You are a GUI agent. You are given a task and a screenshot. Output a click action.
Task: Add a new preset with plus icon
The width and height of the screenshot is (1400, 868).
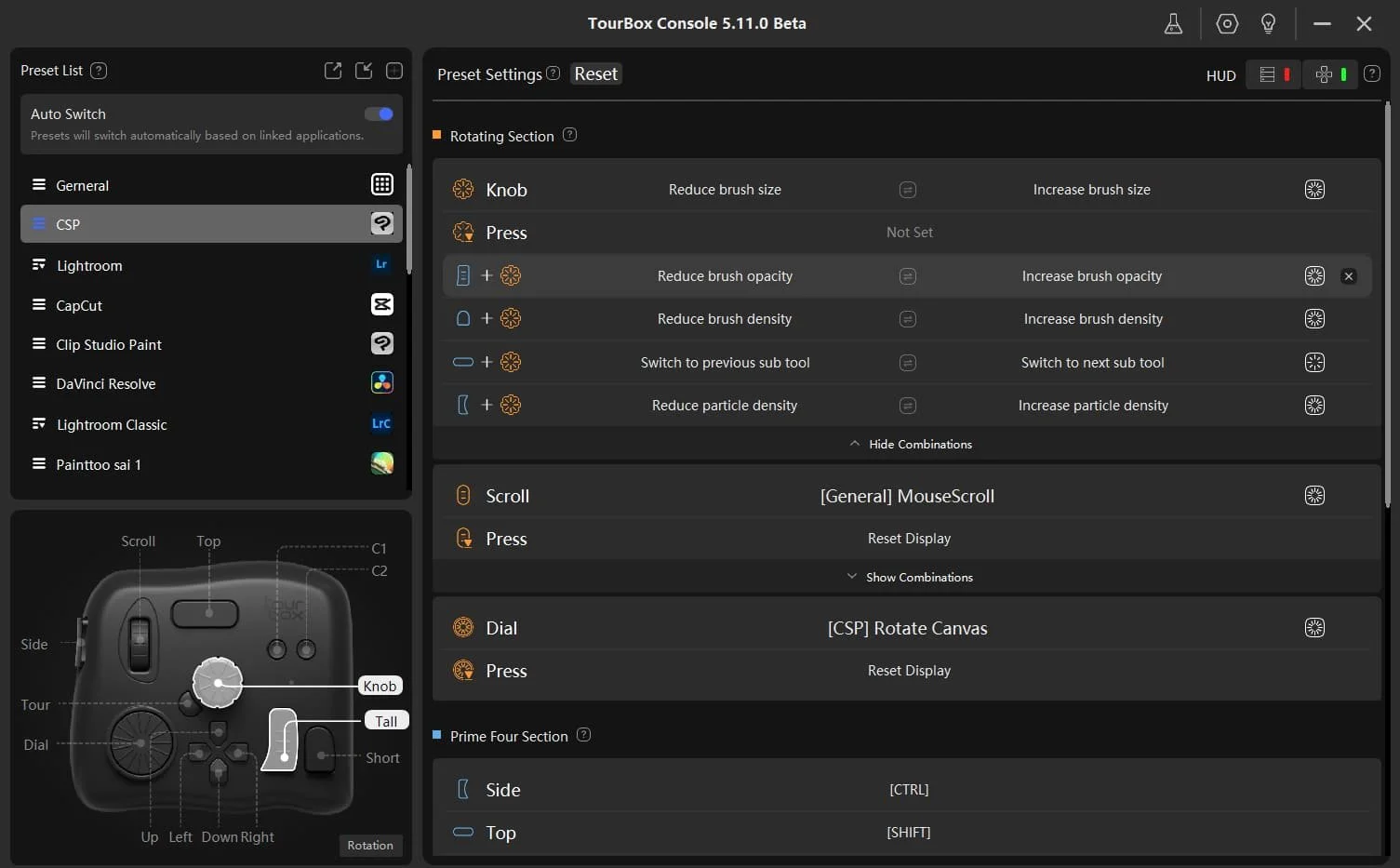(x=394, y=71)
